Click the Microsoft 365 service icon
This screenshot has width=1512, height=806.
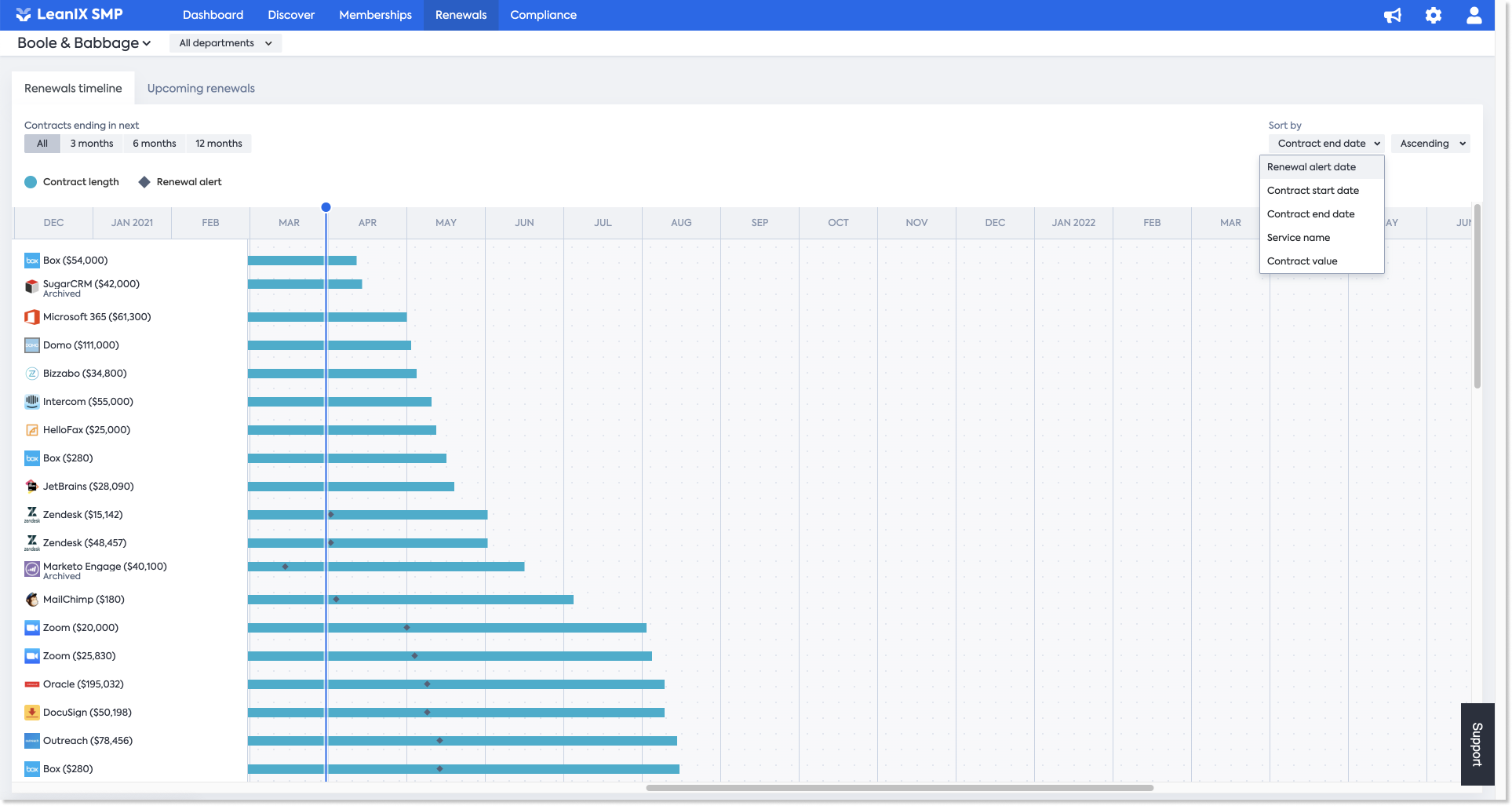point(32,317)
